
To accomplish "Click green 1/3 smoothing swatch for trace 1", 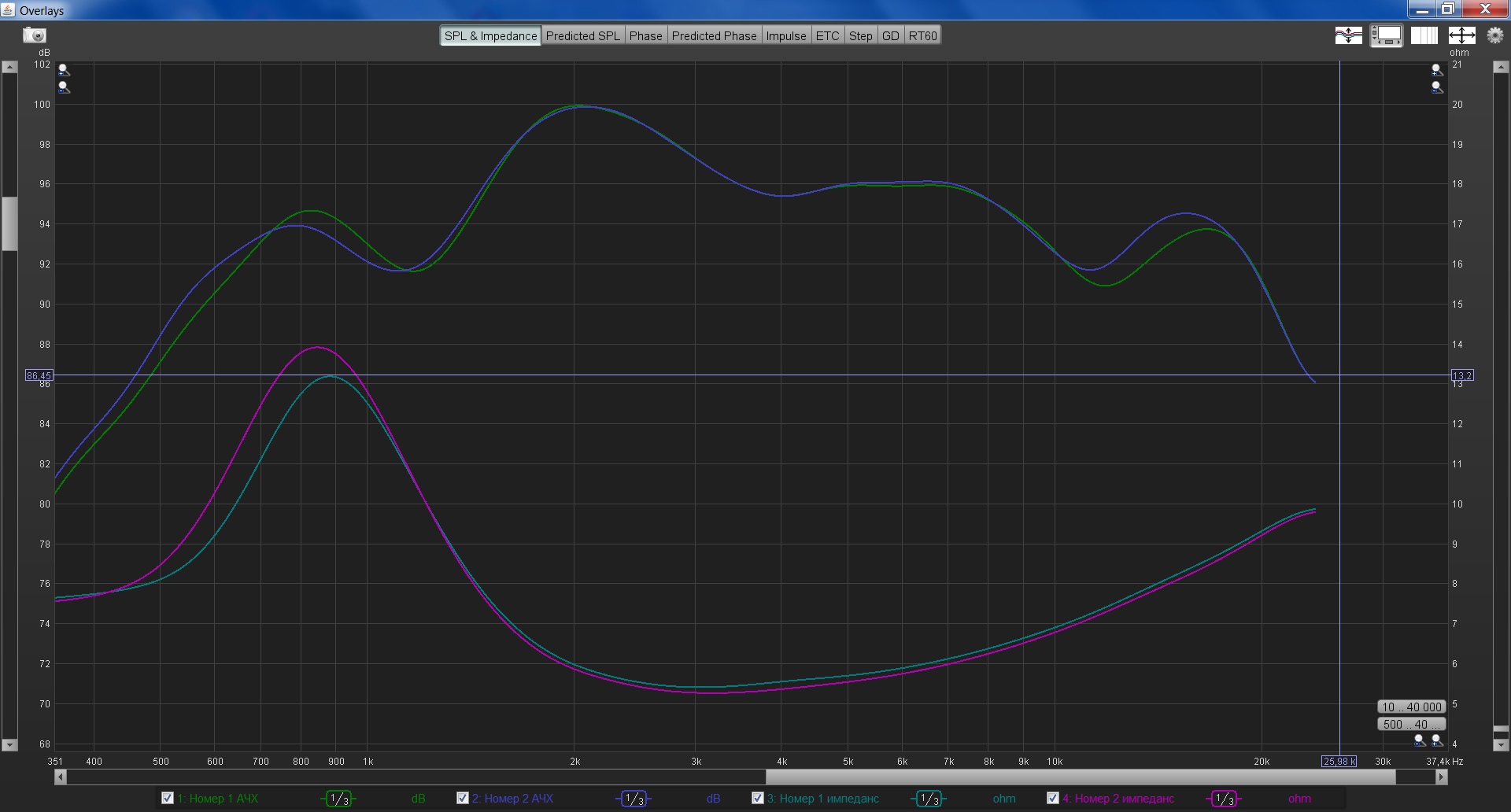I will tap(338, 799).
